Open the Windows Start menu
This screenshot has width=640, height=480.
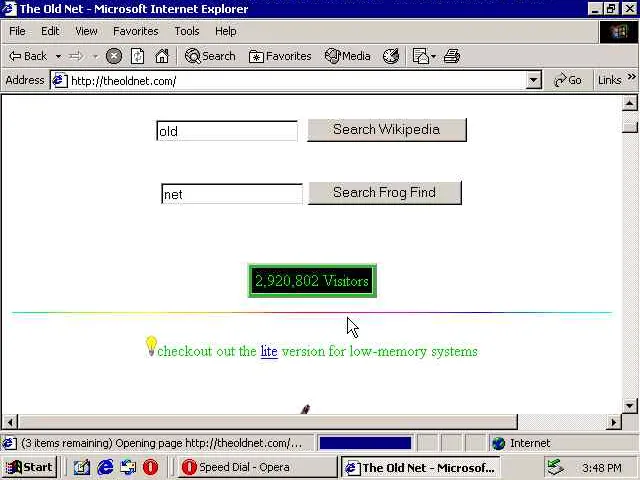pyautogui.click(x=29, y=467)
